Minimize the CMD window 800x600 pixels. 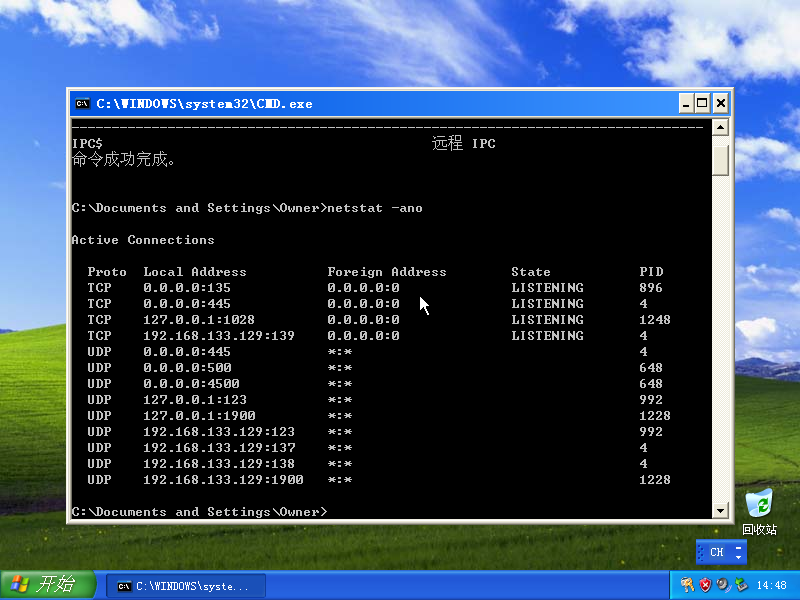pyautogui.click(x=686, y=104)
